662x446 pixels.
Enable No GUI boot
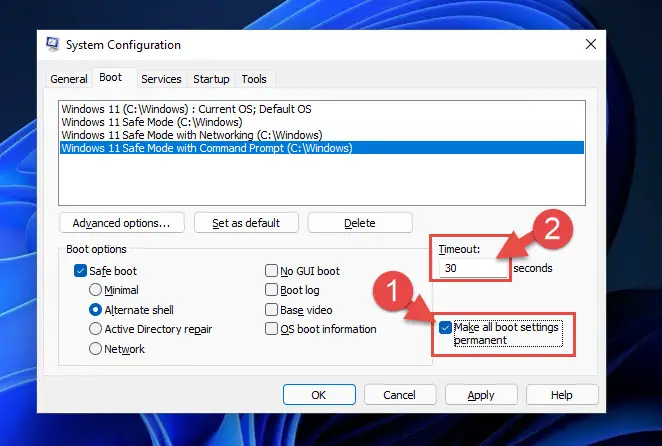click(271, 271)
